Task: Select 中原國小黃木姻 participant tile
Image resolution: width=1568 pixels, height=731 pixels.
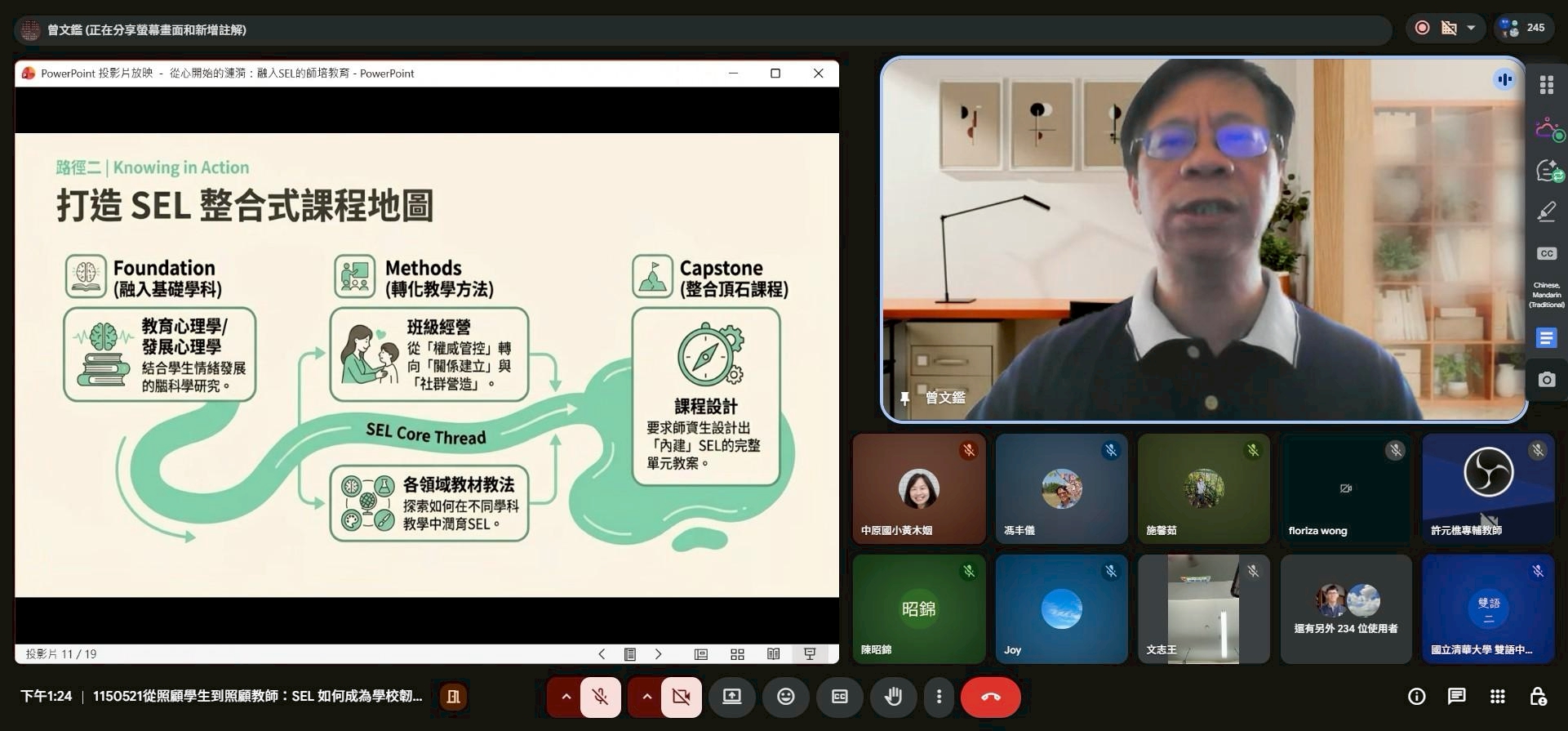Action: click(919, 488)
